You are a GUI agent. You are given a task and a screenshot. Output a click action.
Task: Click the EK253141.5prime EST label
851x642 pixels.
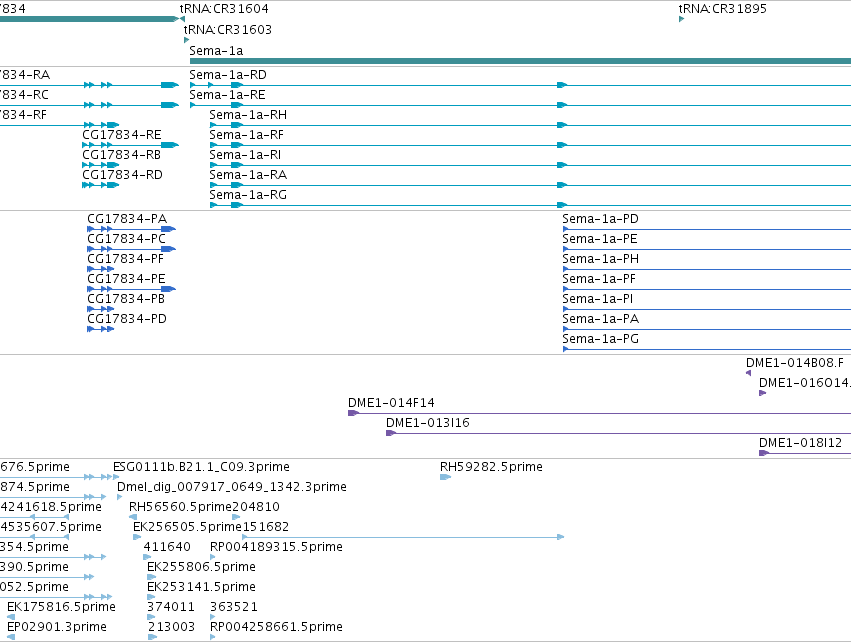click(x=201, y=587)
